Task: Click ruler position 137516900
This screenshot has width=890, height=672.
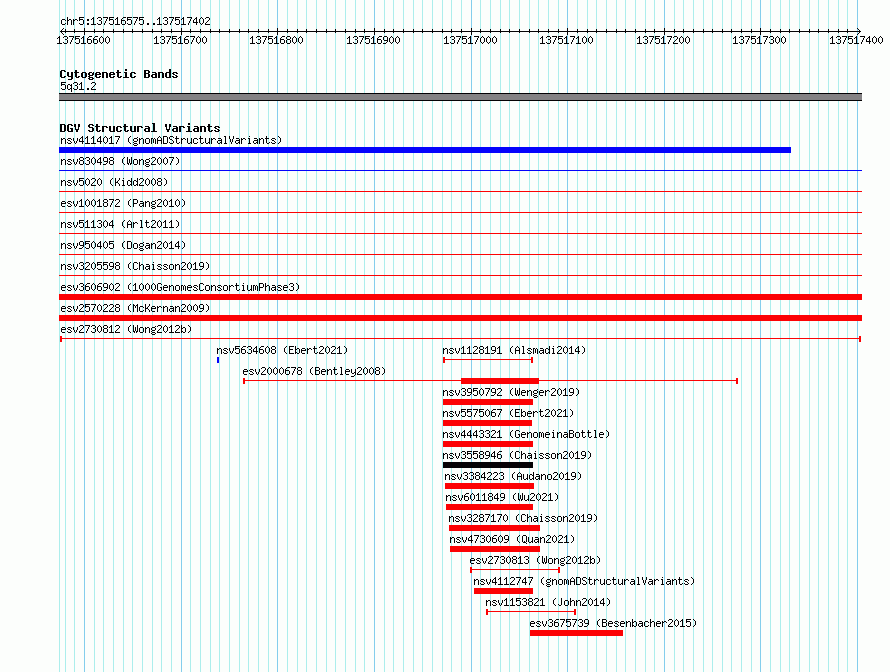Action: pyautogui.click(x=373, y=40)
